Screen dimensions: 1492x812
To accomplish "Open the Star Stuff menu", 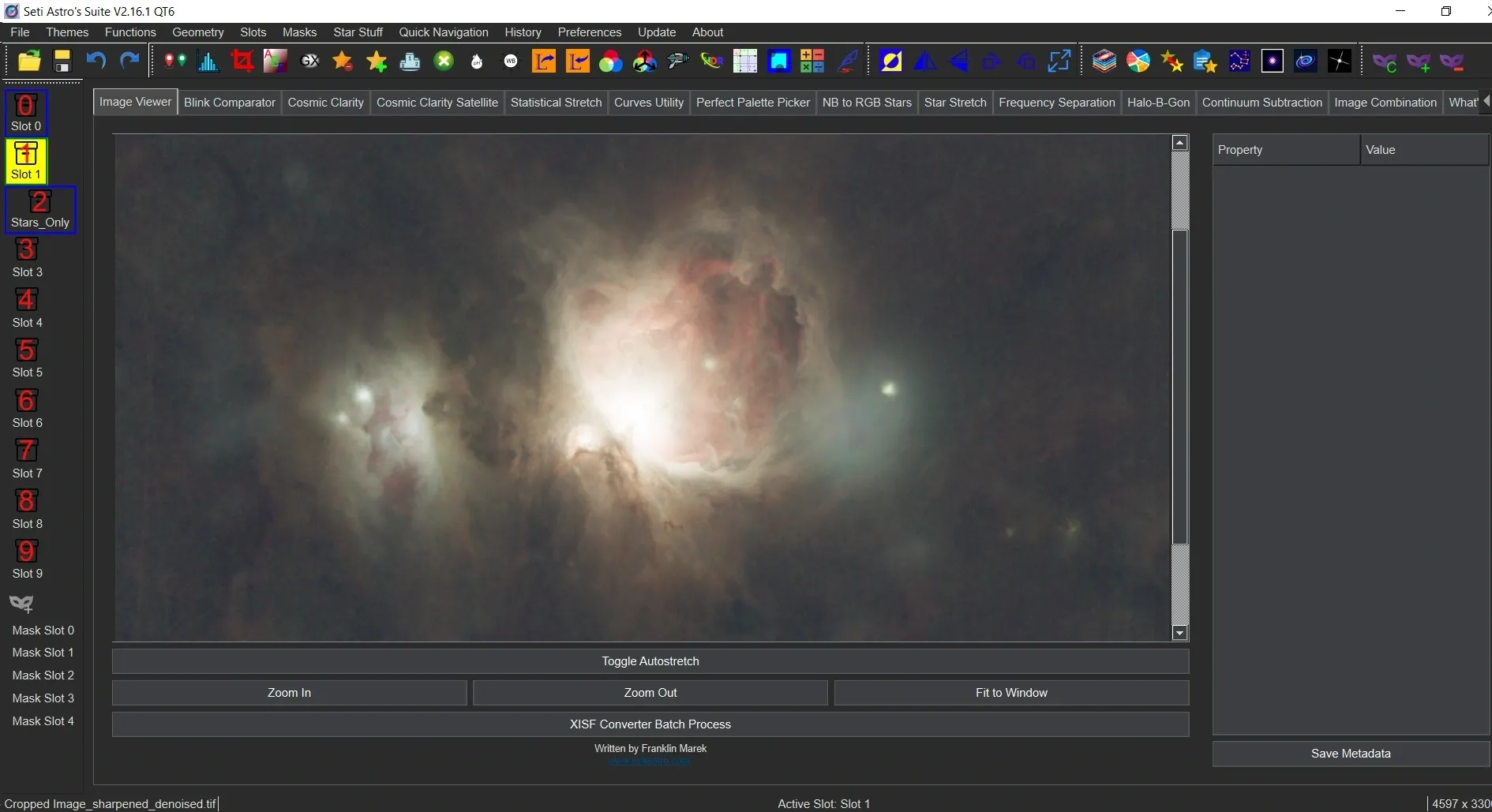I will tap(358, 32).
